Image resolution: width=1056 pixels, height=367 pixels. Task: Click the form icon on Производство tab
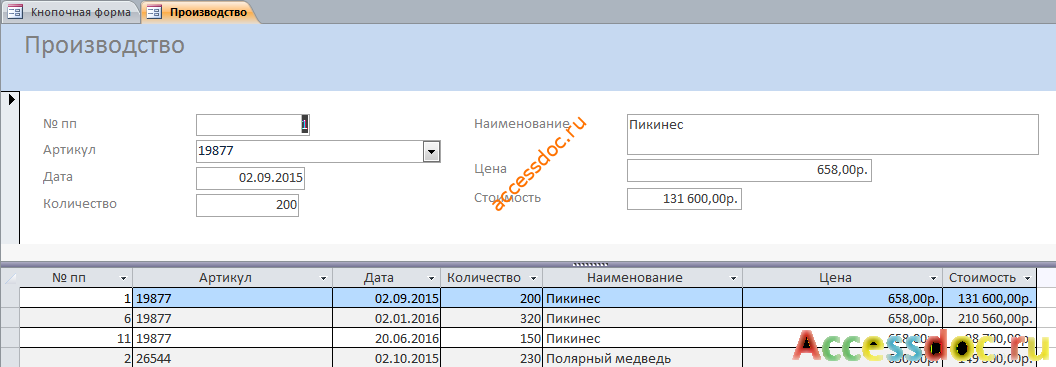click(154, 12)
